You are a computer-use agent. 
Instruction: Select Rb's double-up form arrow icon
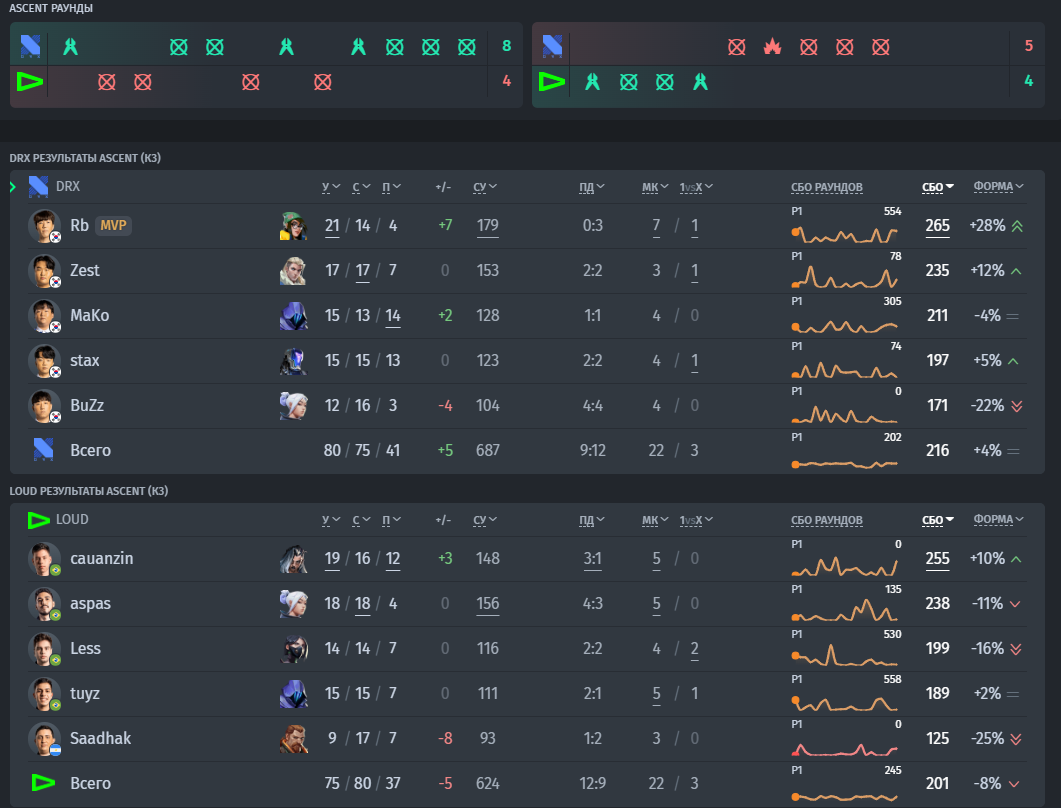pos(1017,226)
